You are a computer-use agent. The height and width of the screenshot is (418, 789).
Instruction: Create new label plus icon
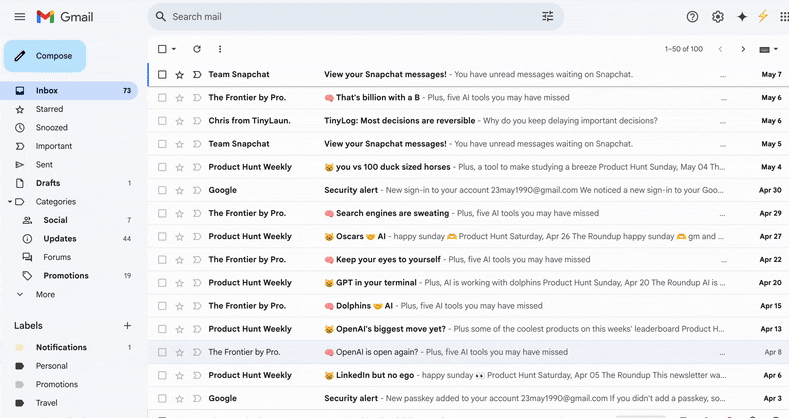127,325
